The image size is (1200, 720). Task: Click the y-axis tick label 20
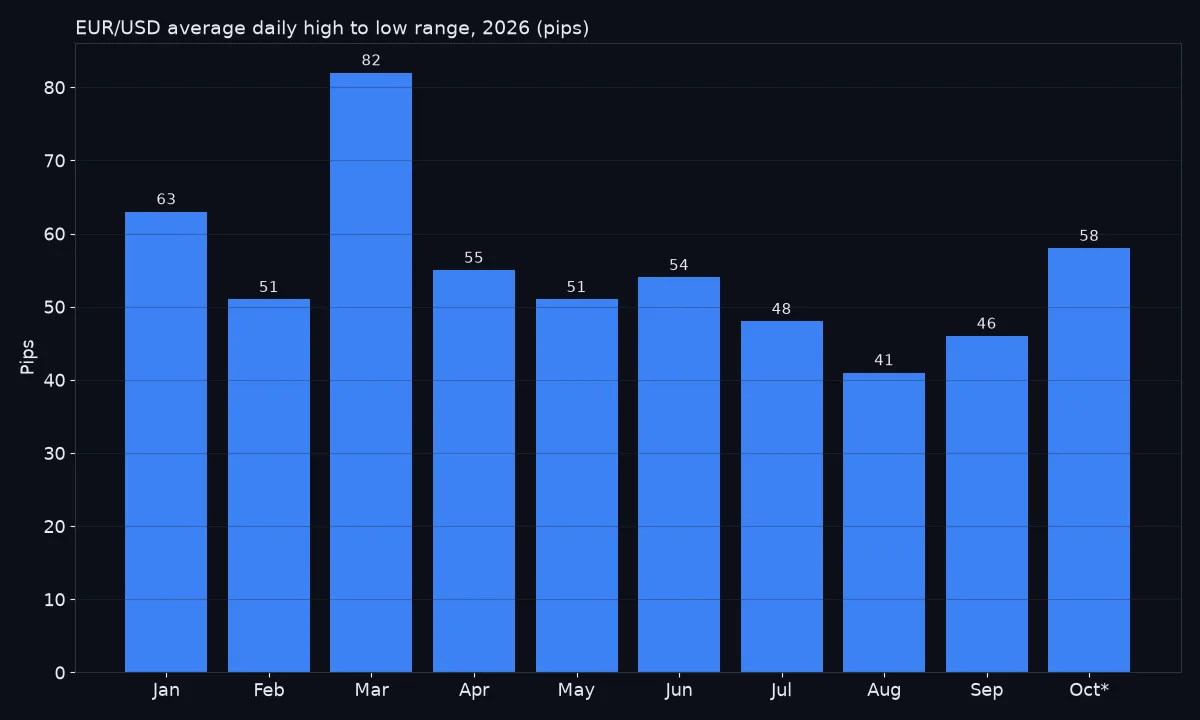(54, 527)
